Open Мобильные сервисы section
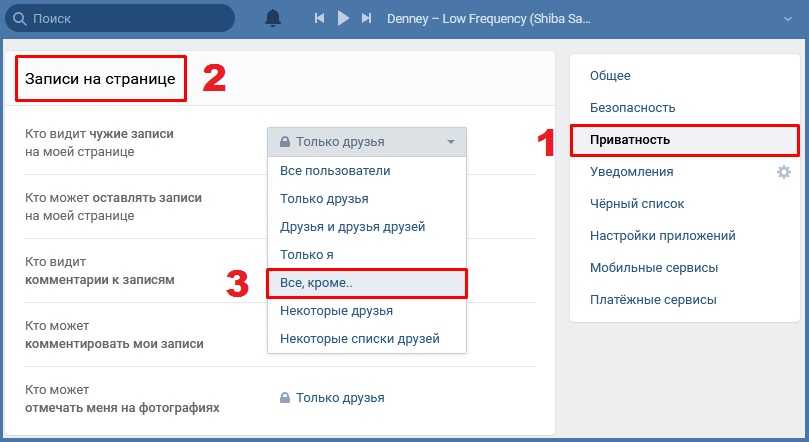The image size is (809, 442). click(x=685, y=268)
